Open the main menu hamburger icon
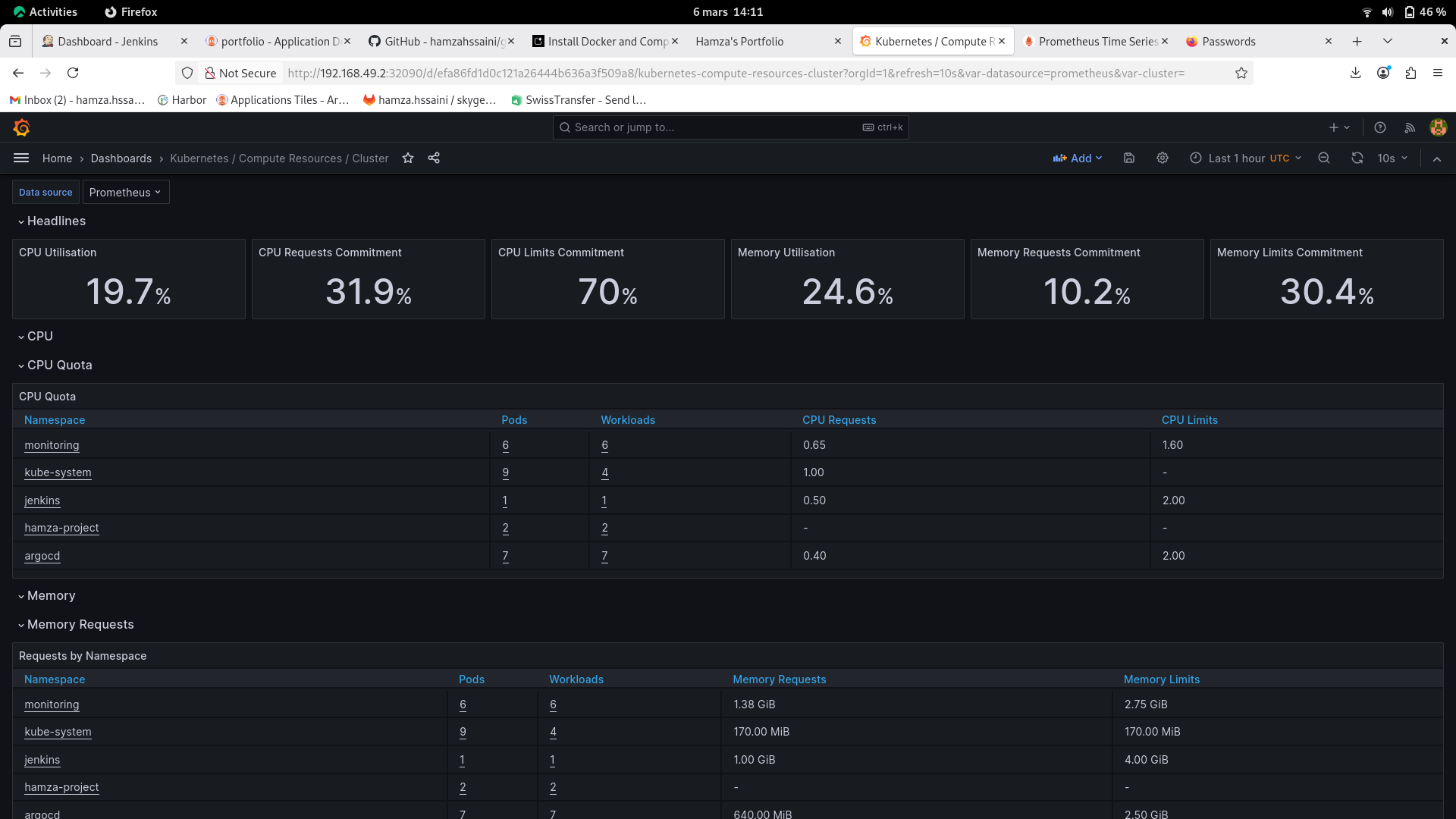This screenshot has height=819, width=1456. [21, 158]
